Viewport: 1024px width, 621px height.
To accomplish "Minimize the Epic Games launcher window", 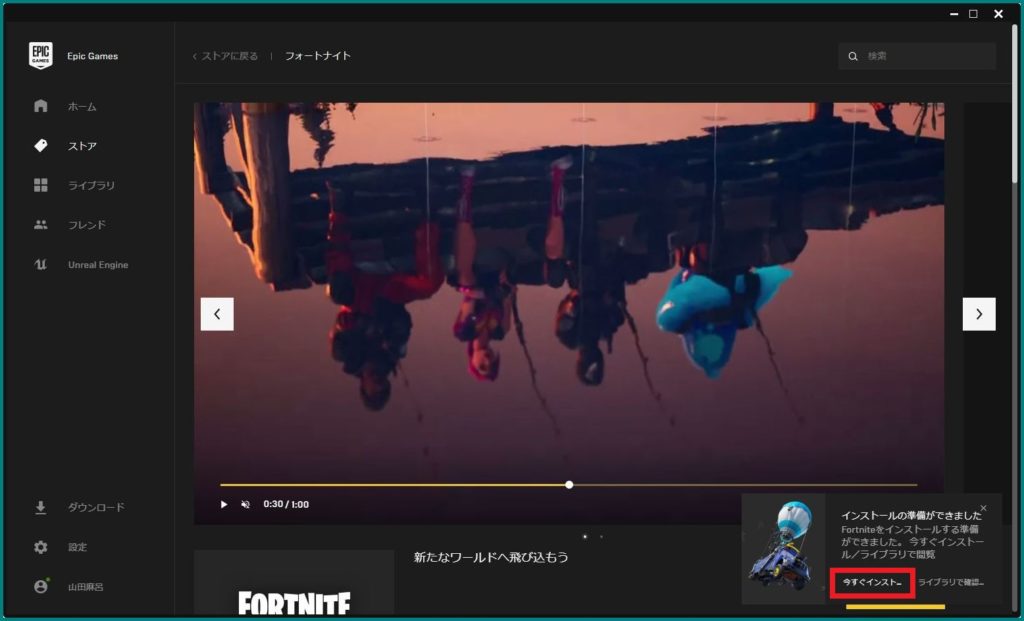I will point(954,14).
